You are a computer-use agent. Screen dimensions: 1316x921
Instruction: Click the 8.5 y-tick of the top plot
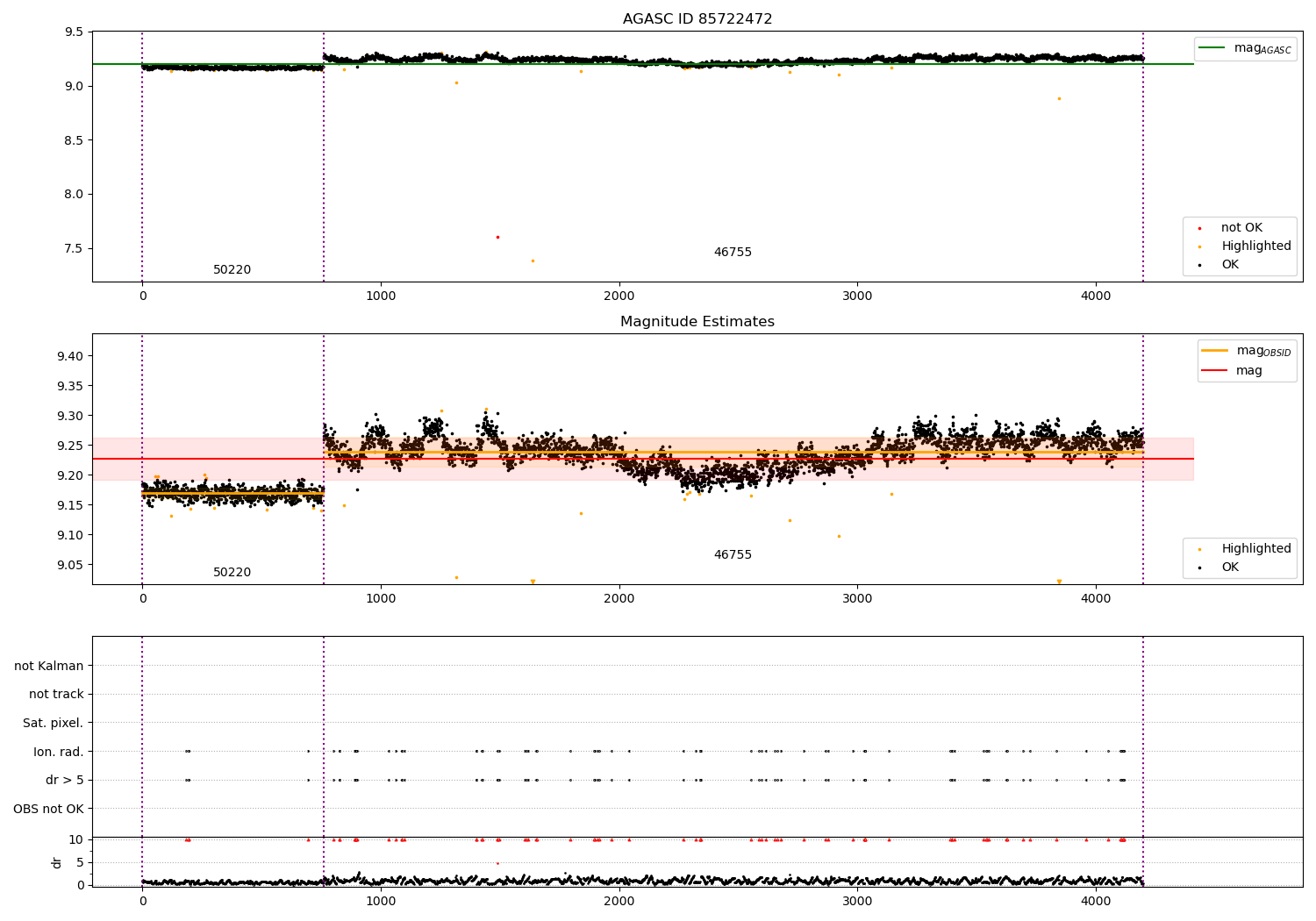point(75,140)
